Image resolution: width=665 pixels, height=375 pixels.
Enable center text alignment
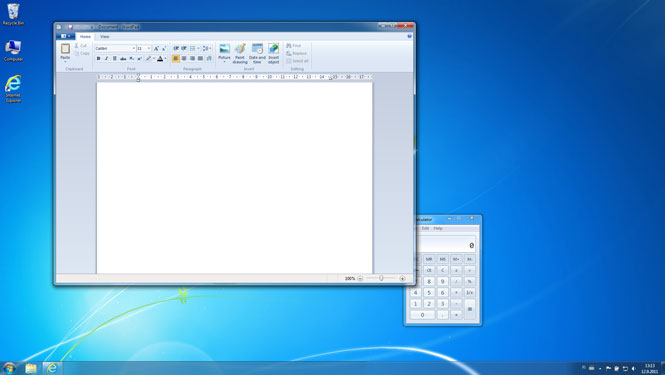pos(184,59)
